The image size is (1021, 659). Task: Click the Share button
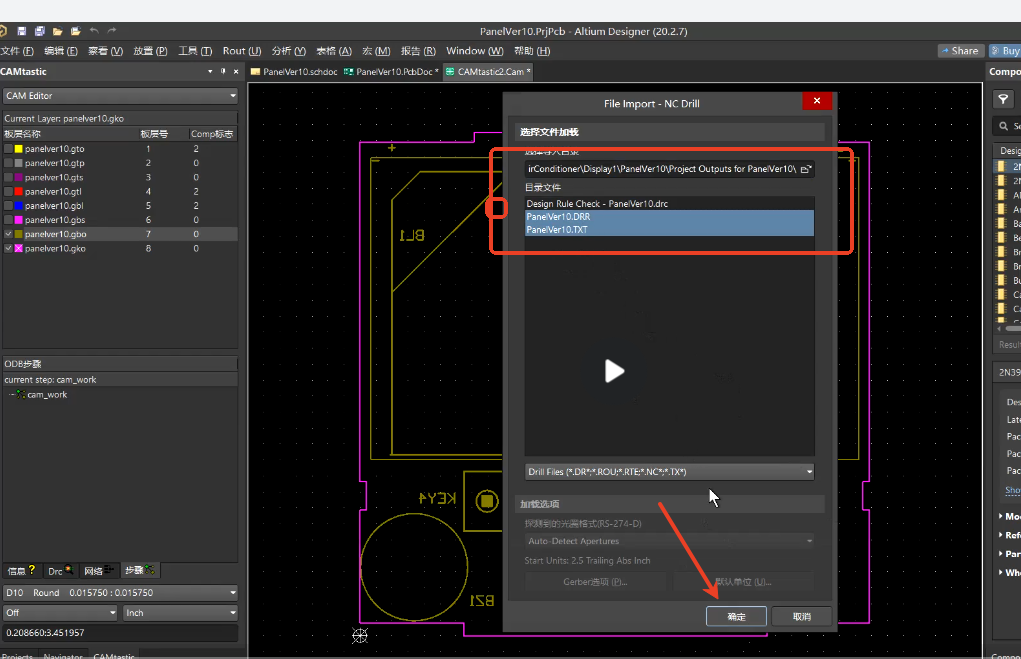(960, 51)
